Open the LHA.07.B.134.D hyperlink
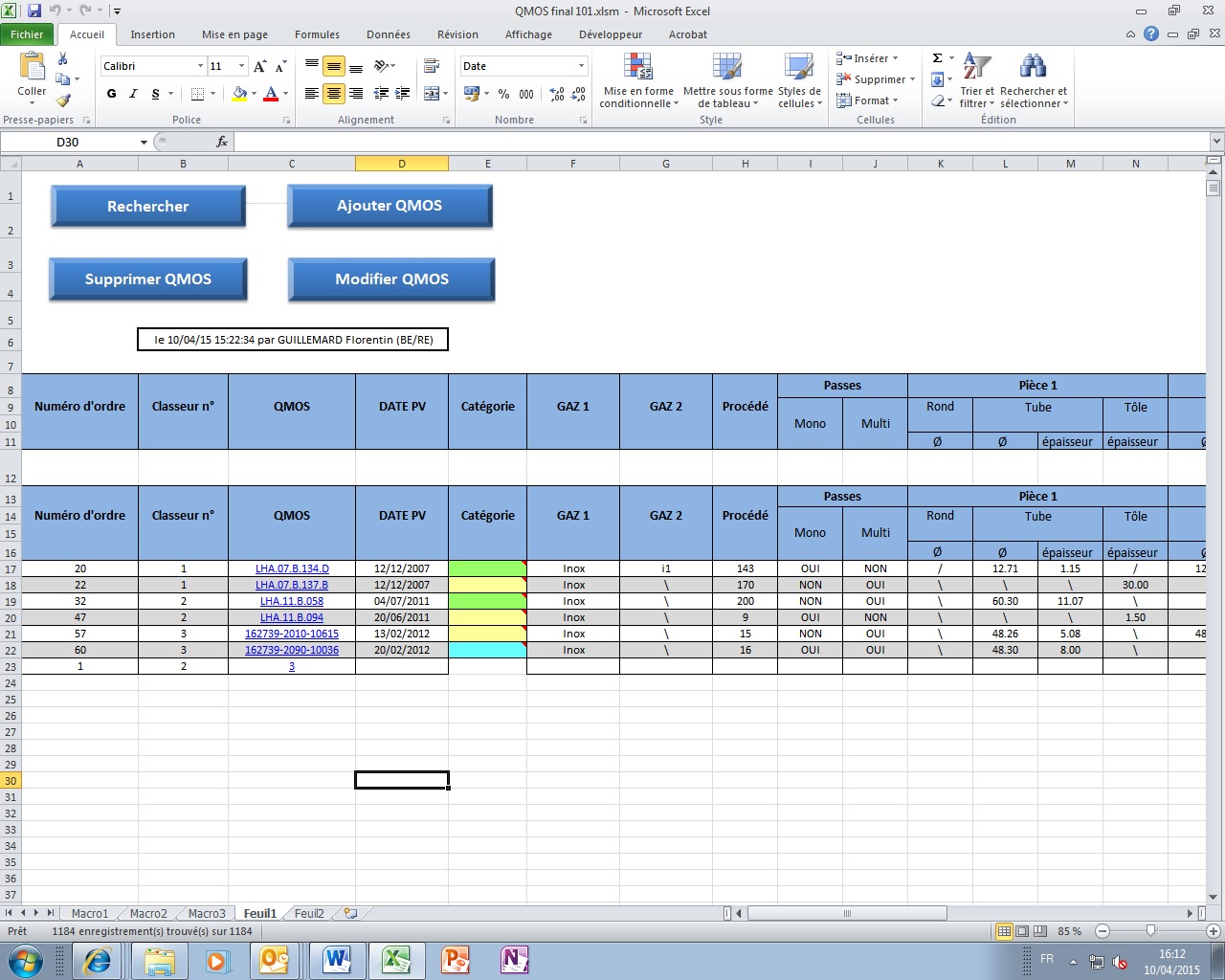The image size is (1225, 980). pyautogui.click(x=292, y=568)
